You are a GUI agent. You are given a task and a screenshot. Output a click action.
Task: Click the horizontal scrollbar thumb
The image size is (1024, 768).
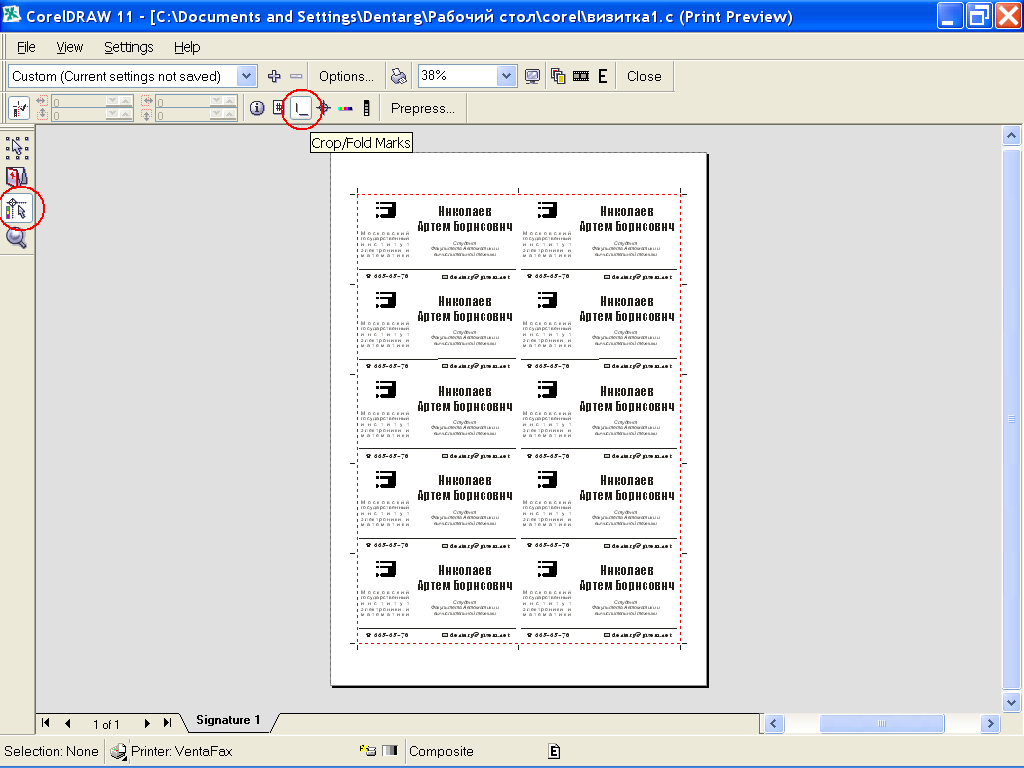[x=882, y=723]
